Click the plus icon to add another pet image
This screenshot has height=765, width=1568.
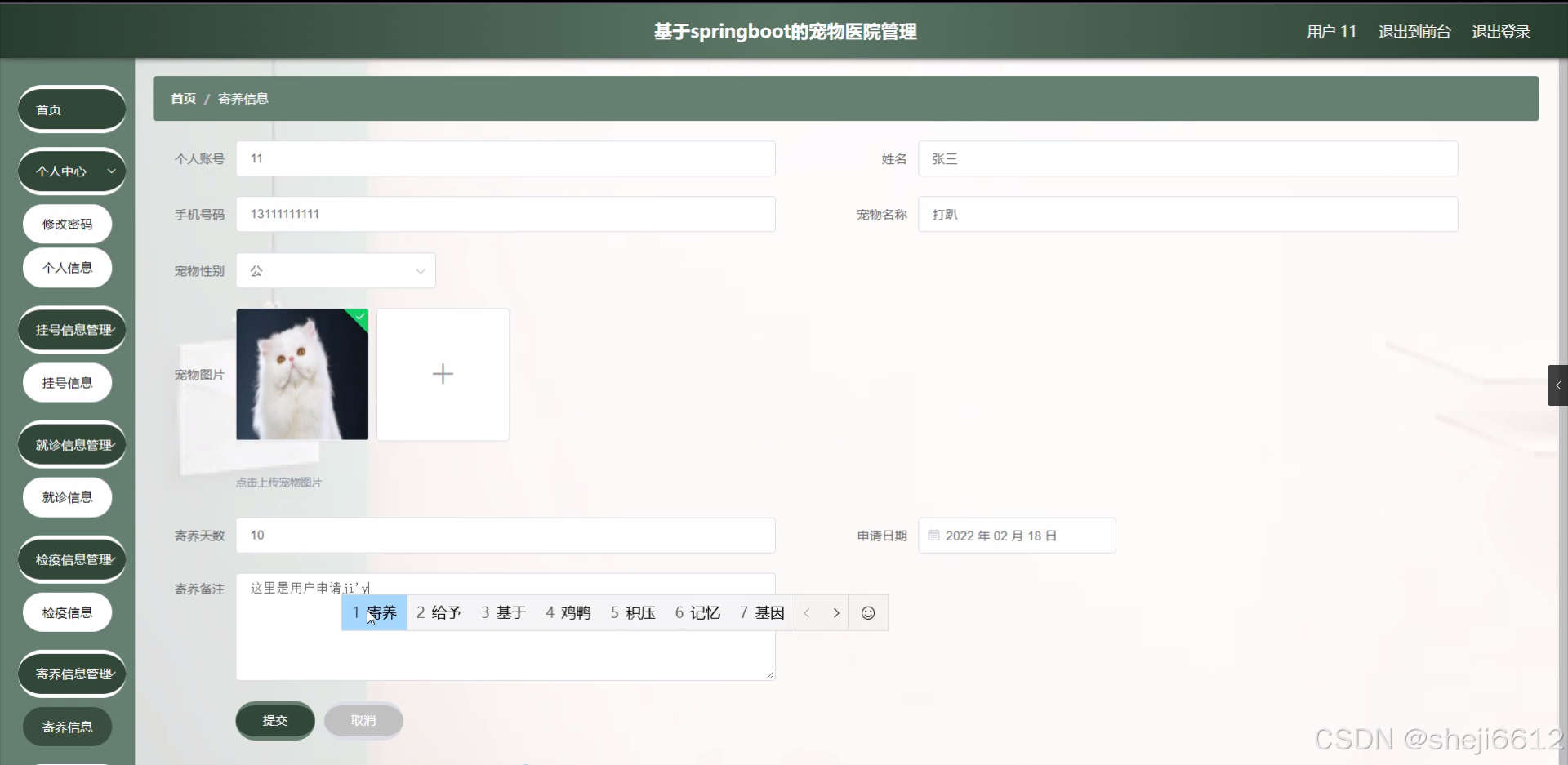pyautogui.click(x=443, y=374)
